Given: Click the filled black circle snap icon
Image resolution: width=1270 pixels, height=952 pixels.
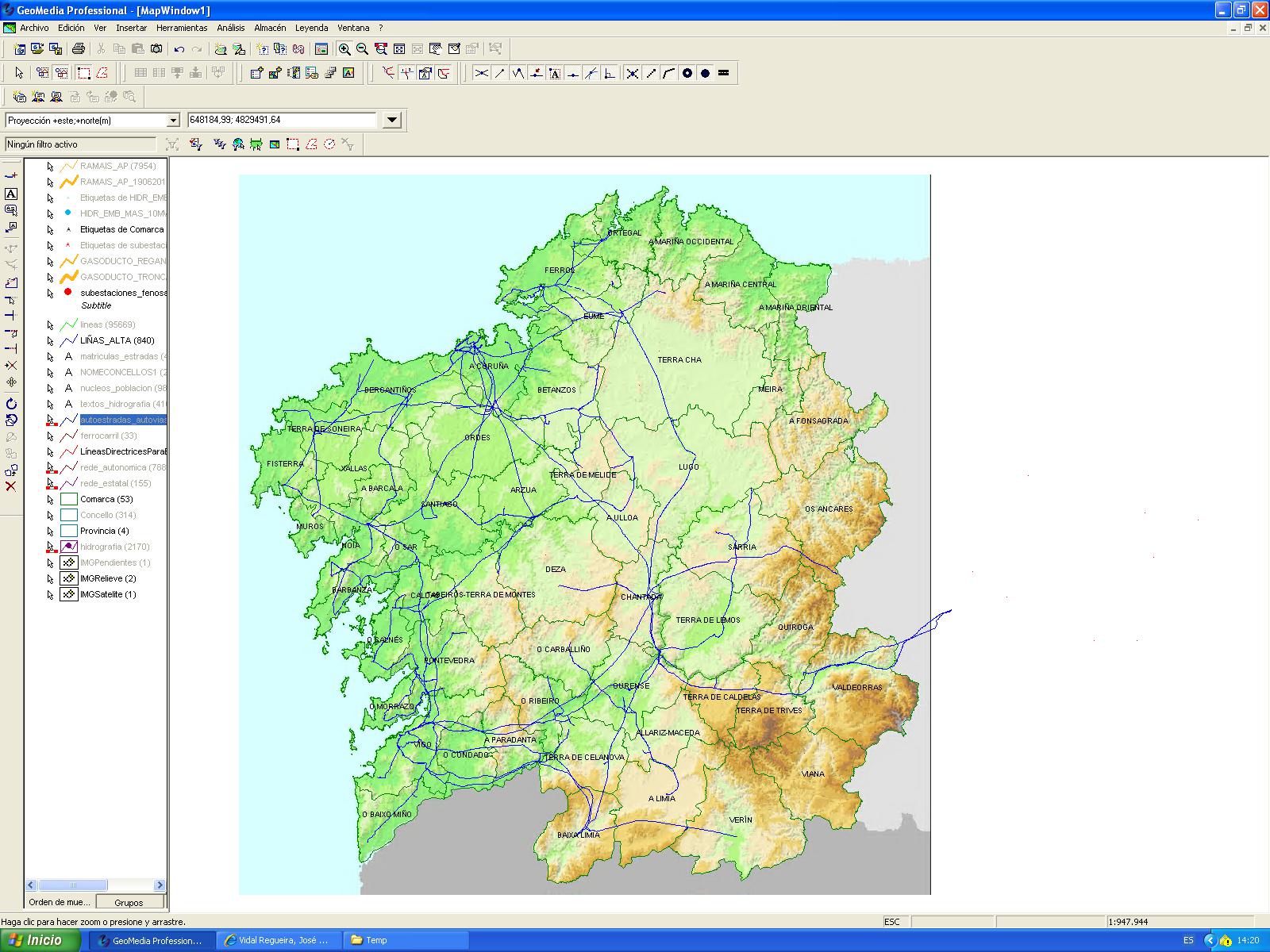Looking at the screenshot, I should [x=705, y=73].
